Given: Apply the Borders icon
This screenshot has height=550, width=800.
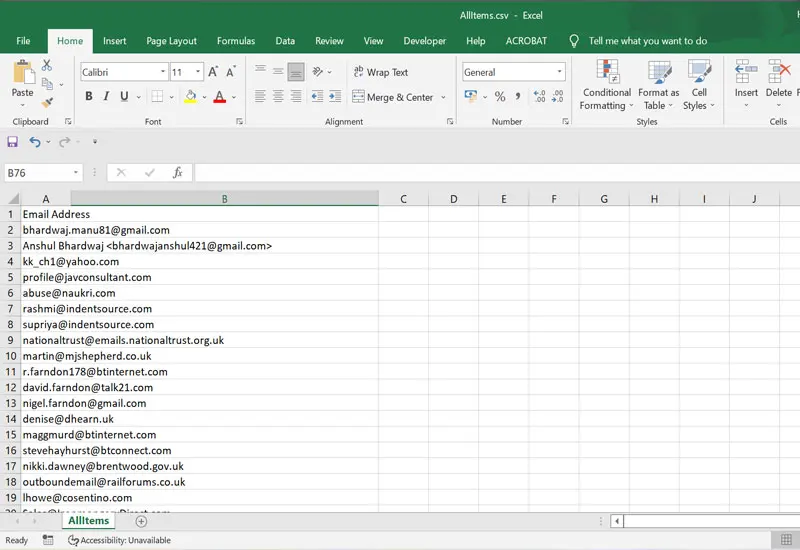Looking at the screenshot, I should pyautogui.click(x=157, y=96).
